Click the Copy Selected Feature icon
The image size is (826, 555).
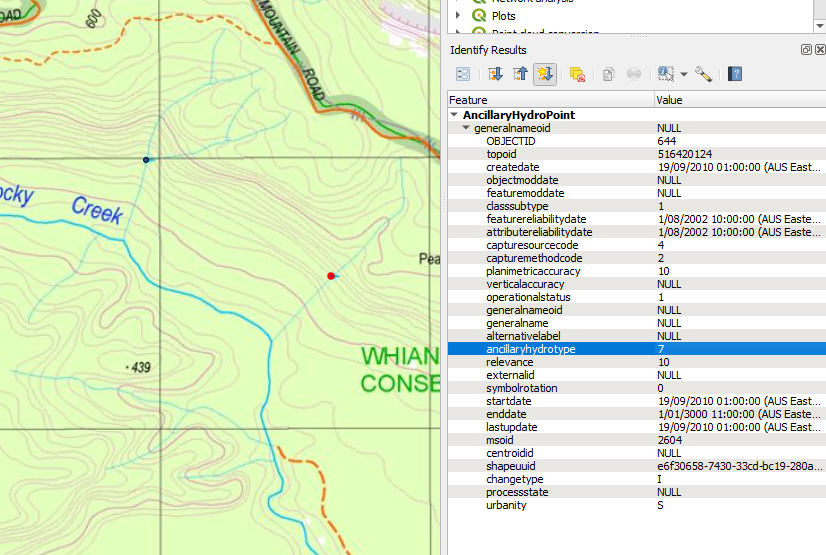[608, 74]
